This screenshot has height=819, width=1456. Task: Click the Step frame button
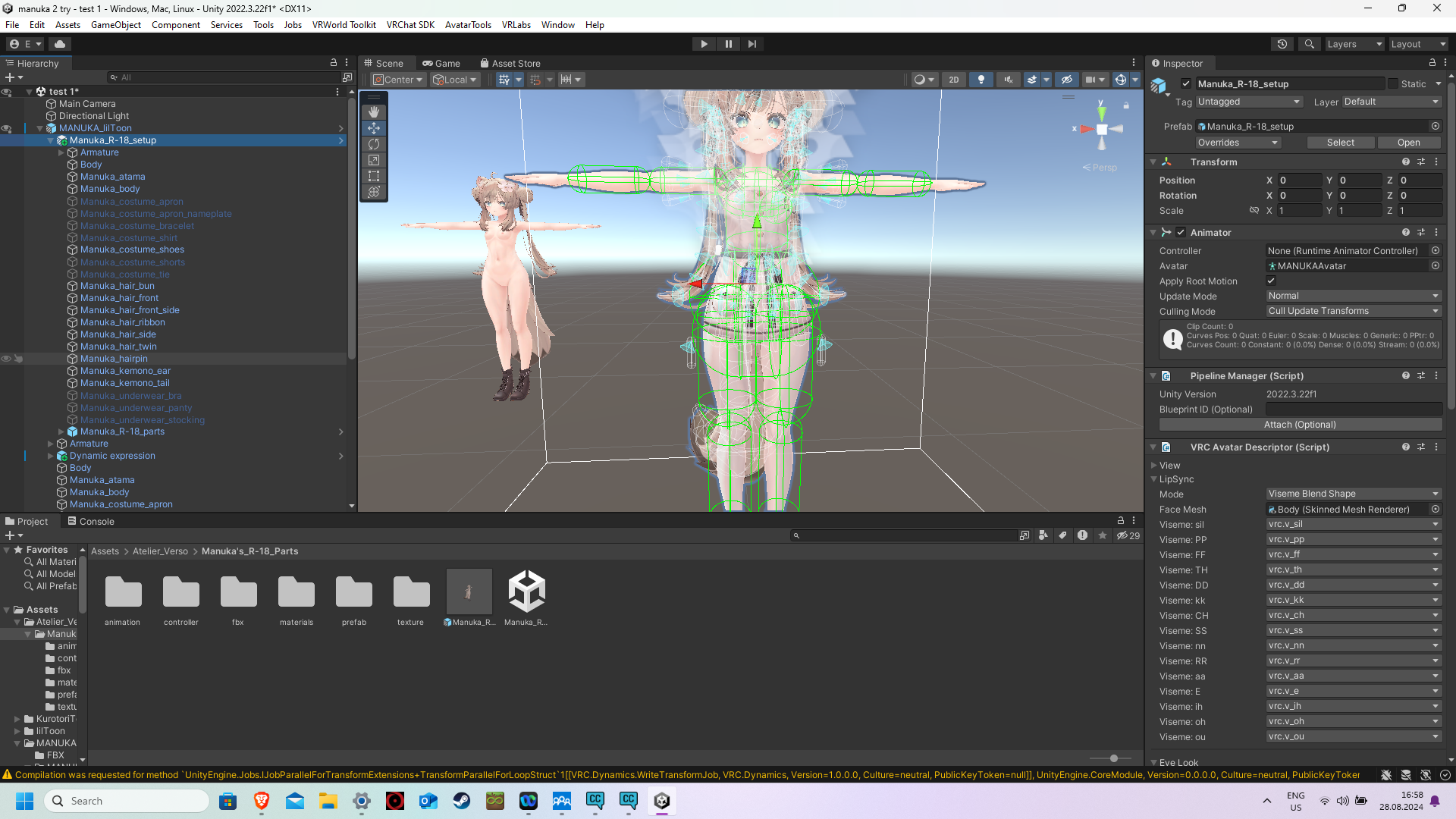[752, 44]
